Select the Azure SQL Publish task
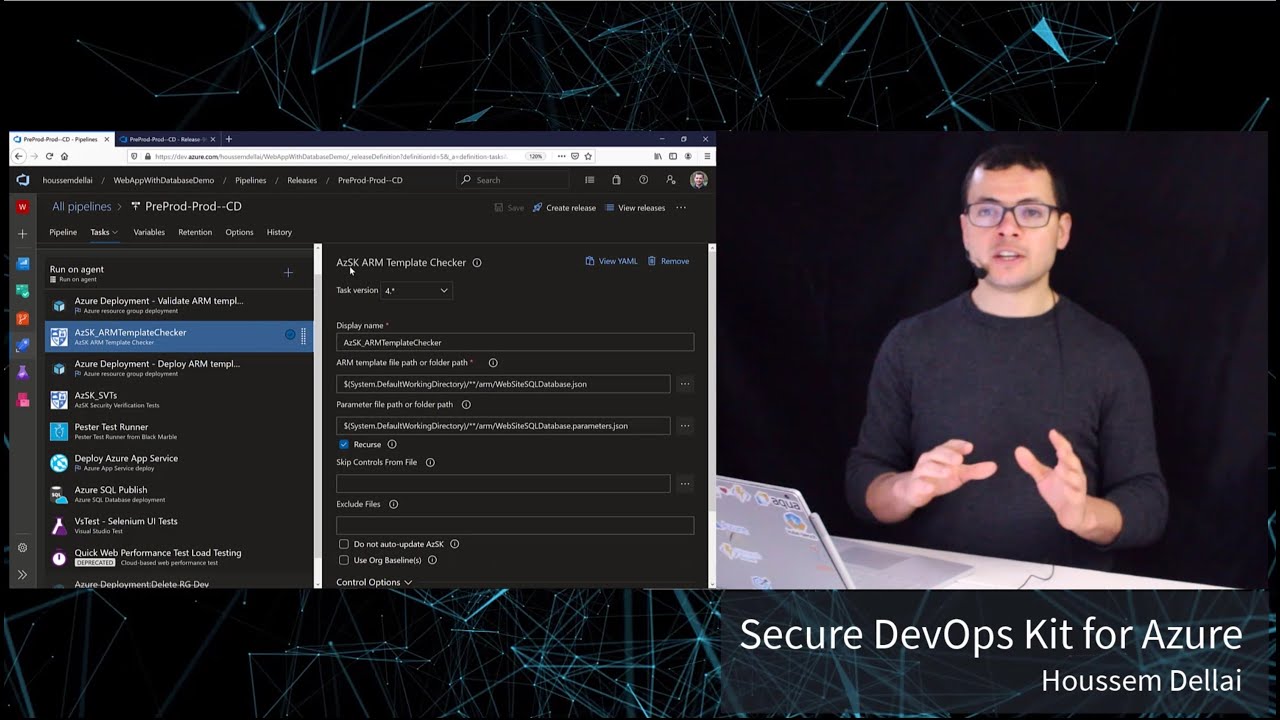Viewport: 1280px width, 720px height. (x=180, y=494)
